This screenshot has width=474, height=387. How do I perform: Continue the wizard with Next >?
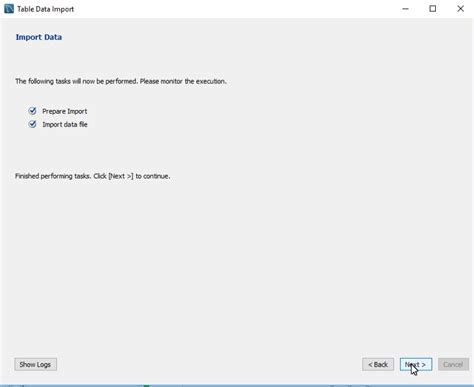click(x=416, y=364)
